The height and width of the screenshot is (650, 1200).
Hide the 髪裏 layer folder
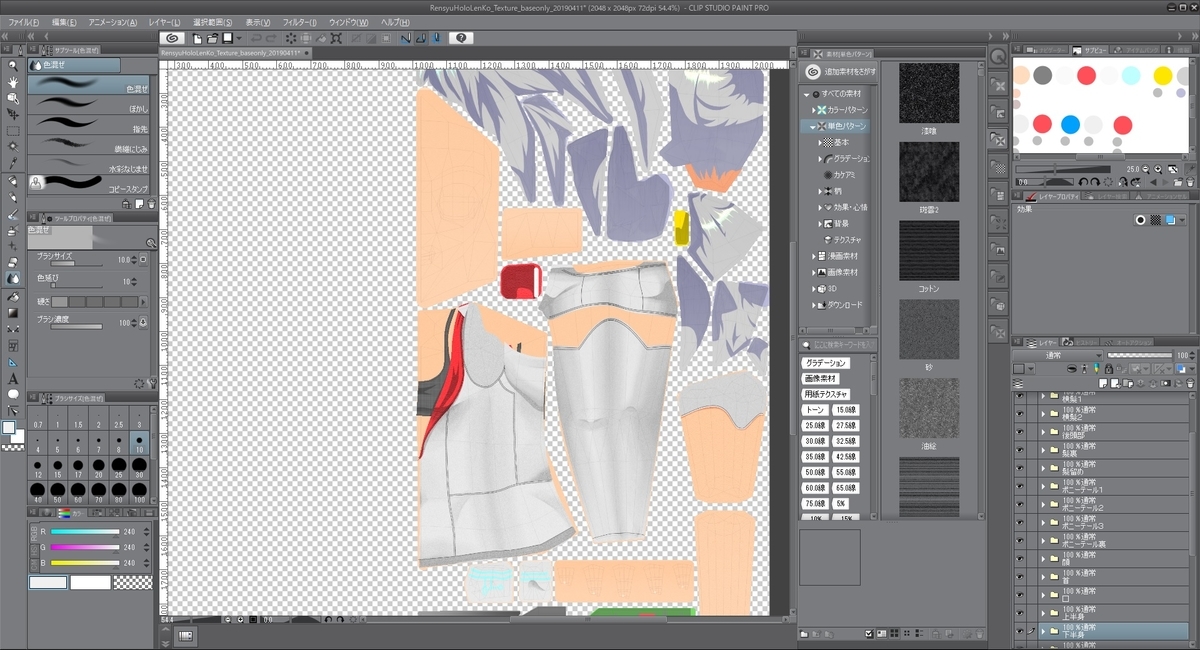coord(1019,450)
